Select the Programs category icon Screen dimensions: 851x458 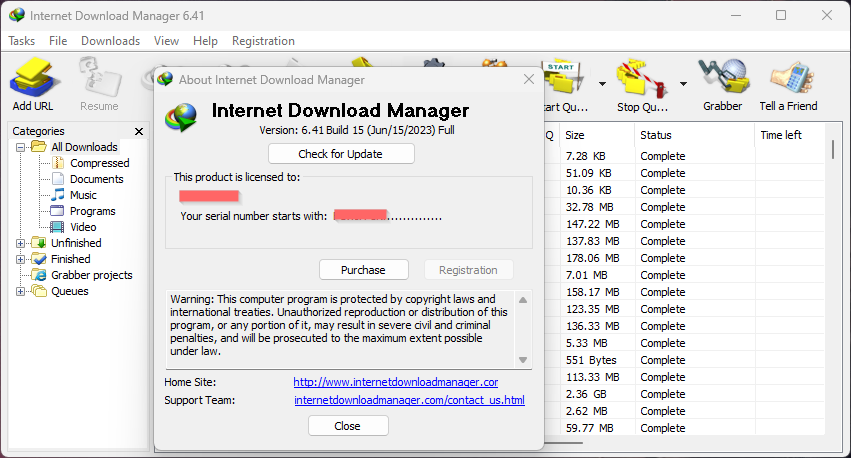pyautogui.click(x=58, y=211)
